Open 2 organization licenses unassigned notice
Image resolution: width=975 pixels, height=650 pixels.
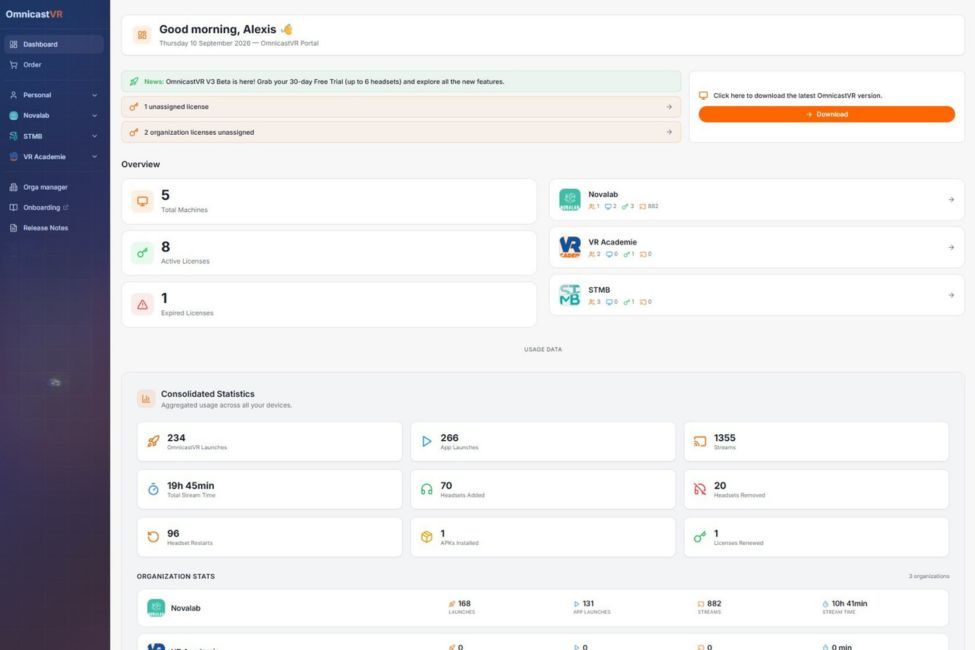[x=401, y=132]
